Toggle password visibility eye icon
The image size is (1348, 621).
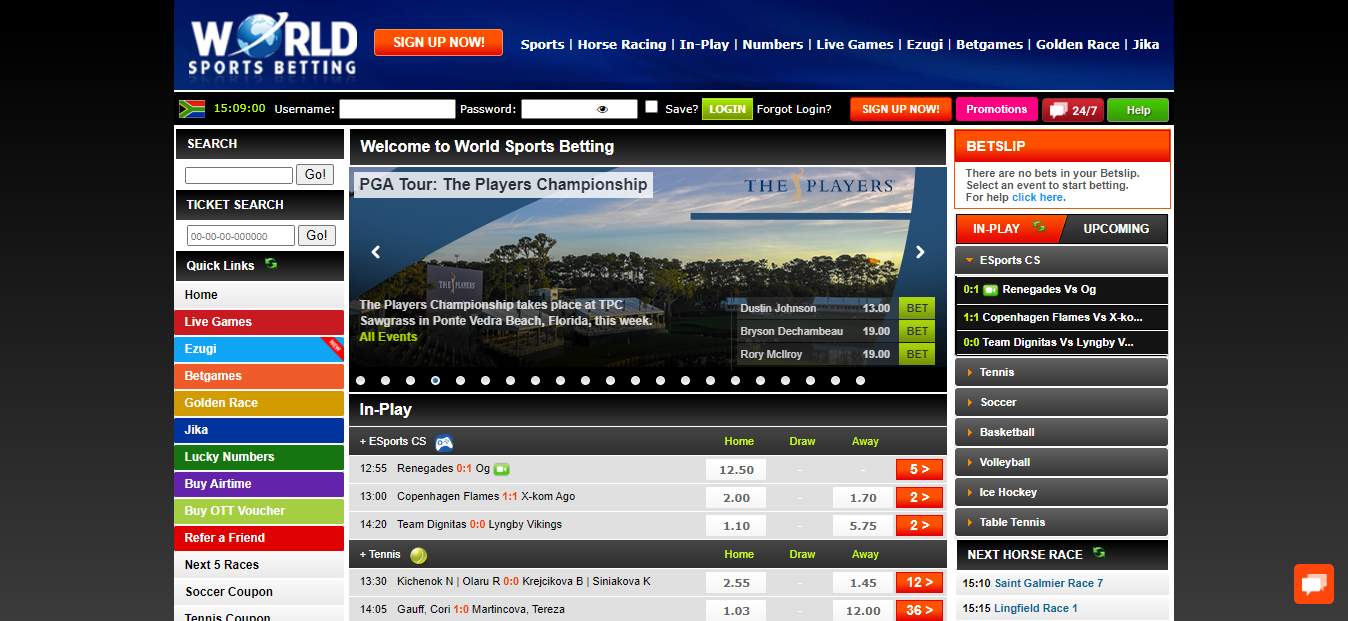(602, 110)
